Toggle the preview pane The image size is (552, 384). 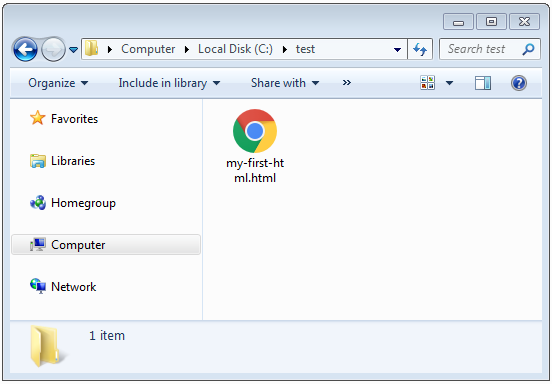[483, 83]
